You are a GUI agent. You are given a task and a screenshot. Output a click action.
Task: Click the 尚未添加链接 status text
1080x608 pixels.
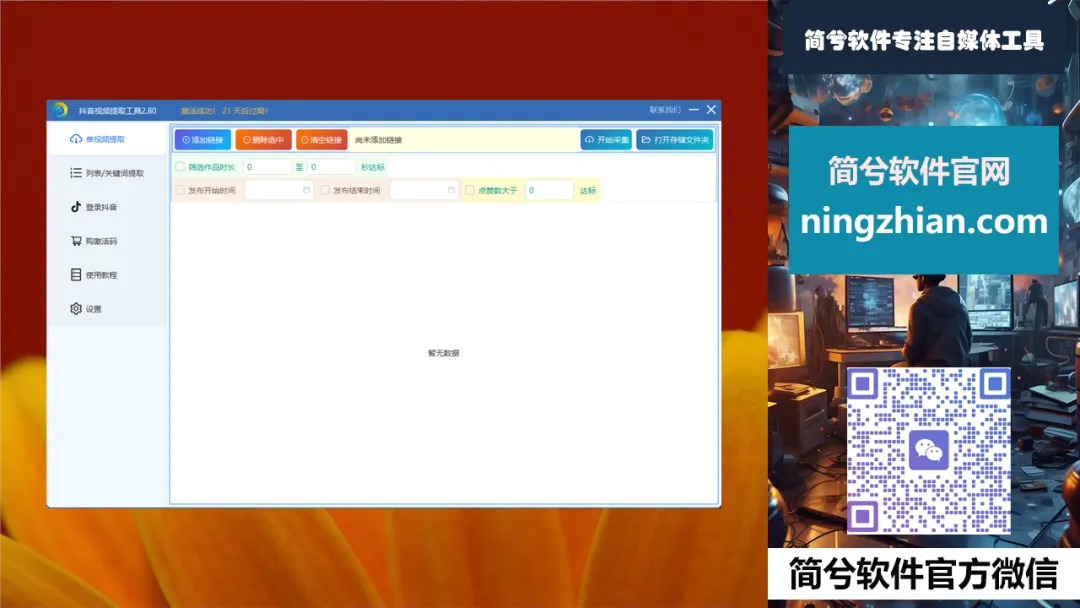coord(378,140)
